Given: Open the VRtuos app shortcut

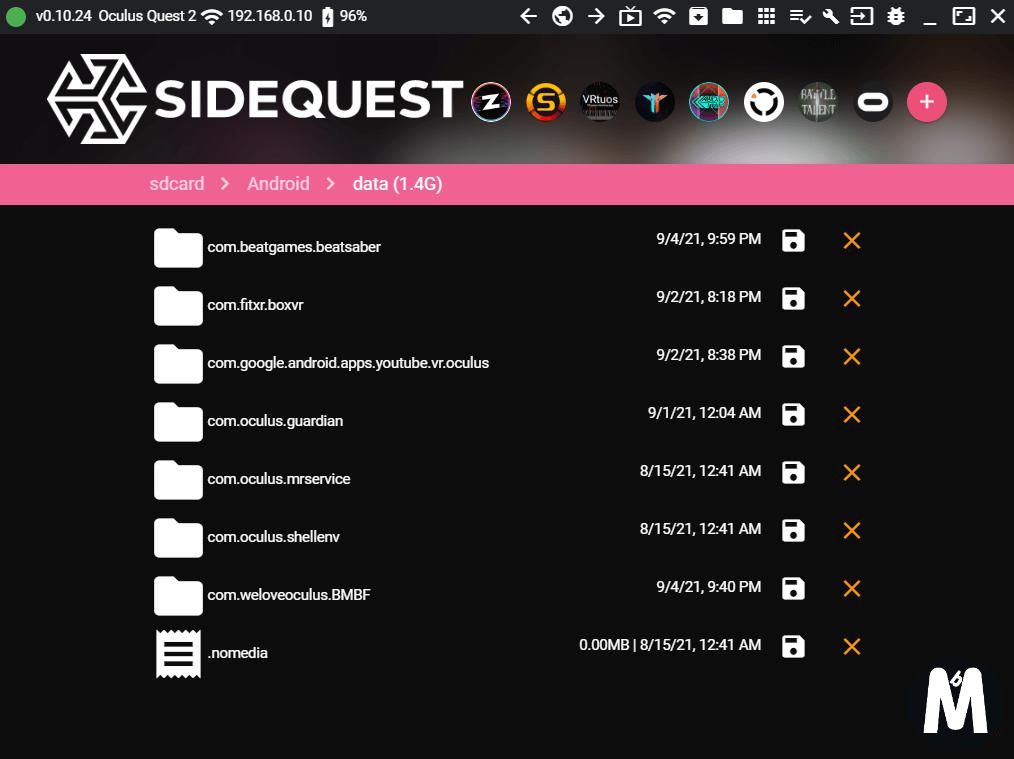Looking at the screenshot, I should point(600,102).
